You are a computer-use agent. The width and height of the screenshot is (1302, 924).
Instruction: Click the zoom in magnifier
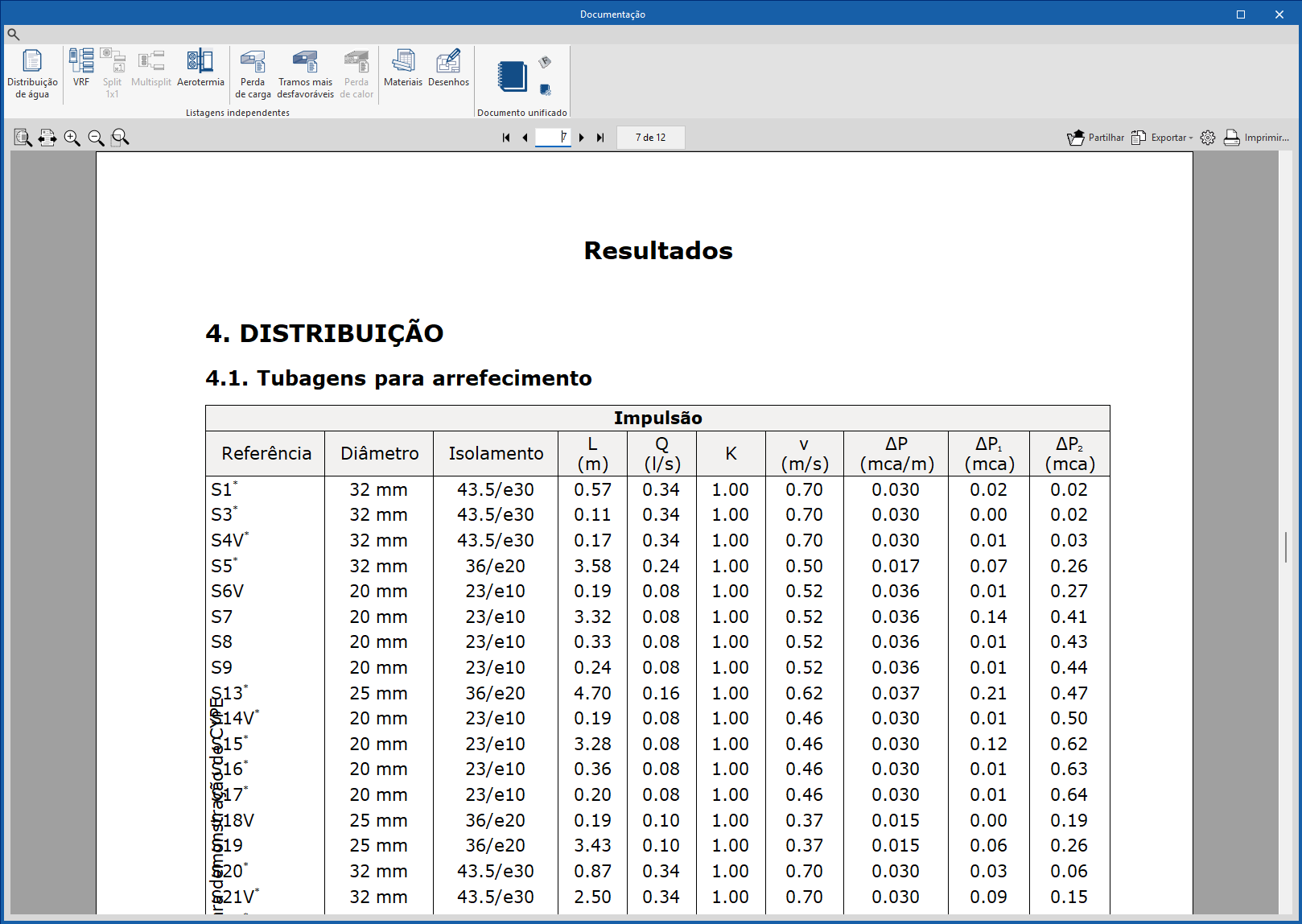coord(72,138)
